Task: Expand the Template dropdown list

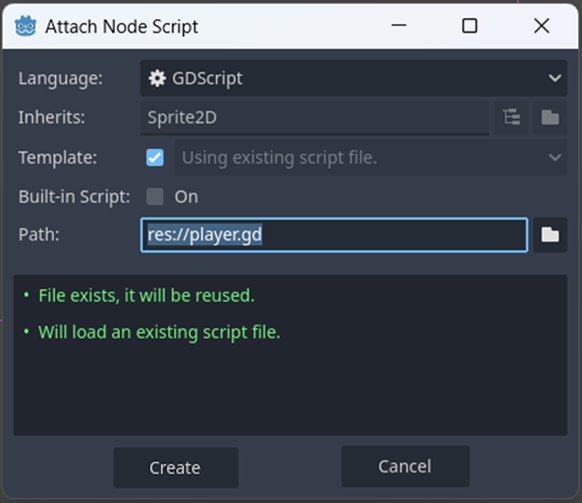Action: tap(370, 157)
